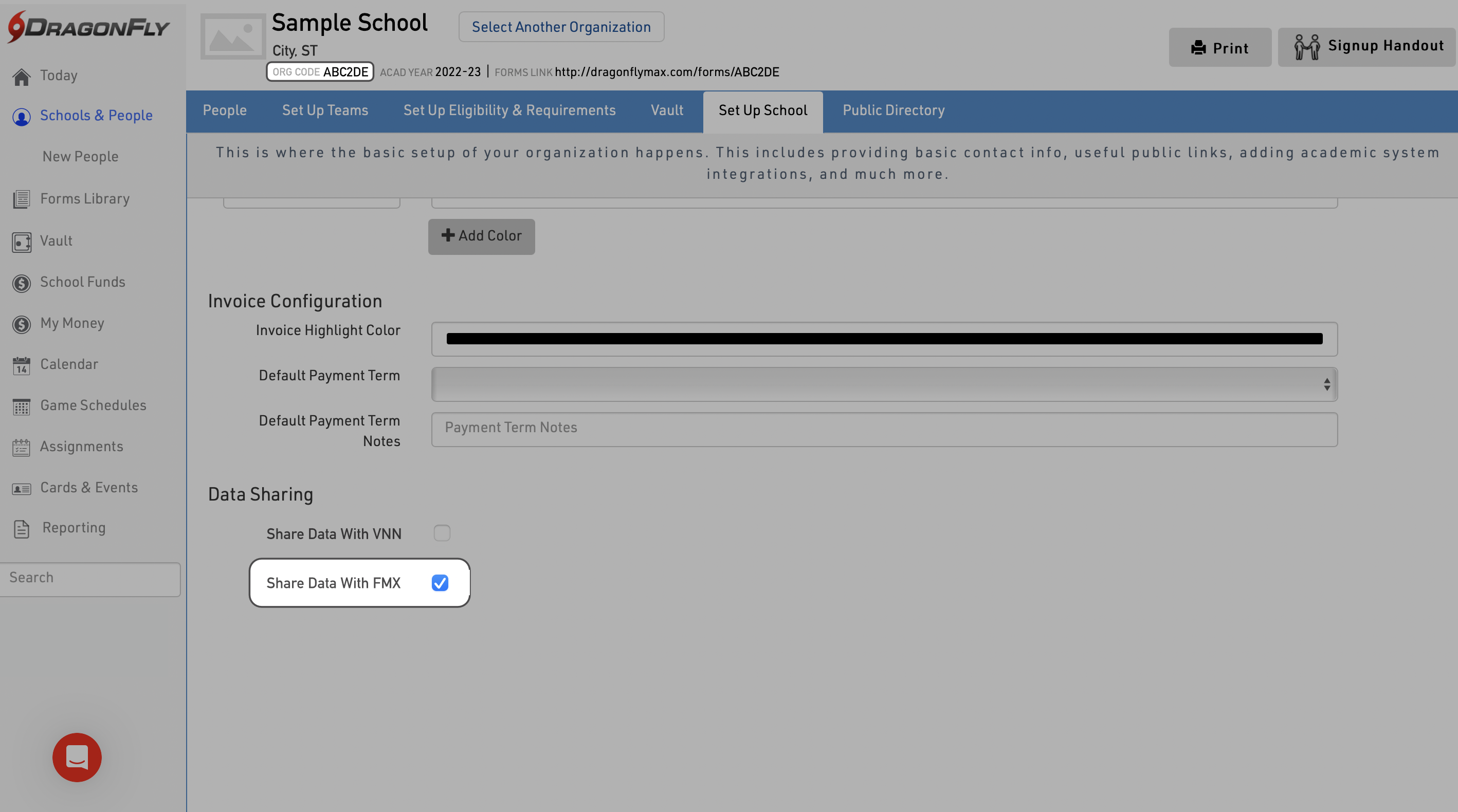1458x812 pixels.
Task: Click the Payment Term Notes field
Action: [x=884, y=429]
